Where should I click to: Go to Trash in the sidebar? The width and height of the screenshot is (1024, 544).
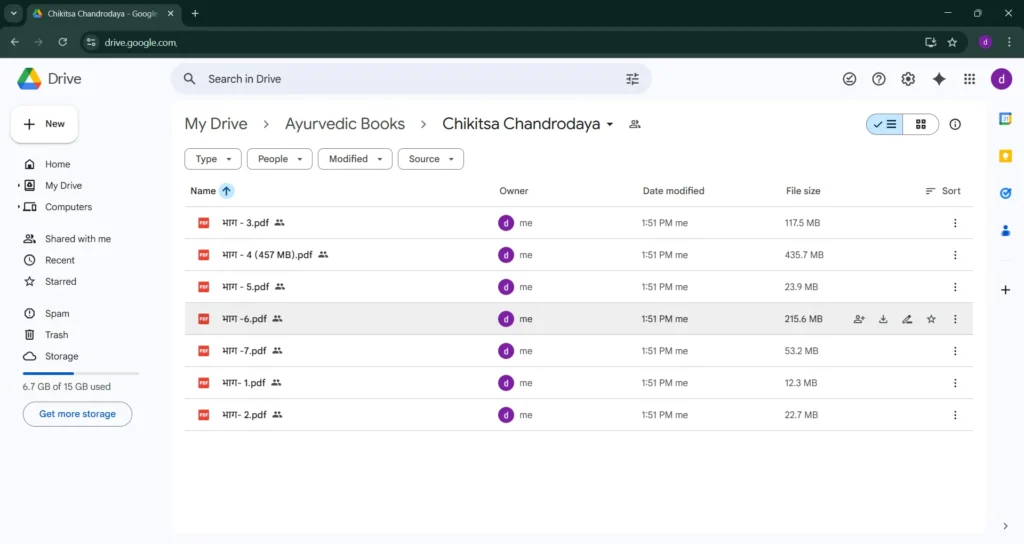tap(56, 335)
